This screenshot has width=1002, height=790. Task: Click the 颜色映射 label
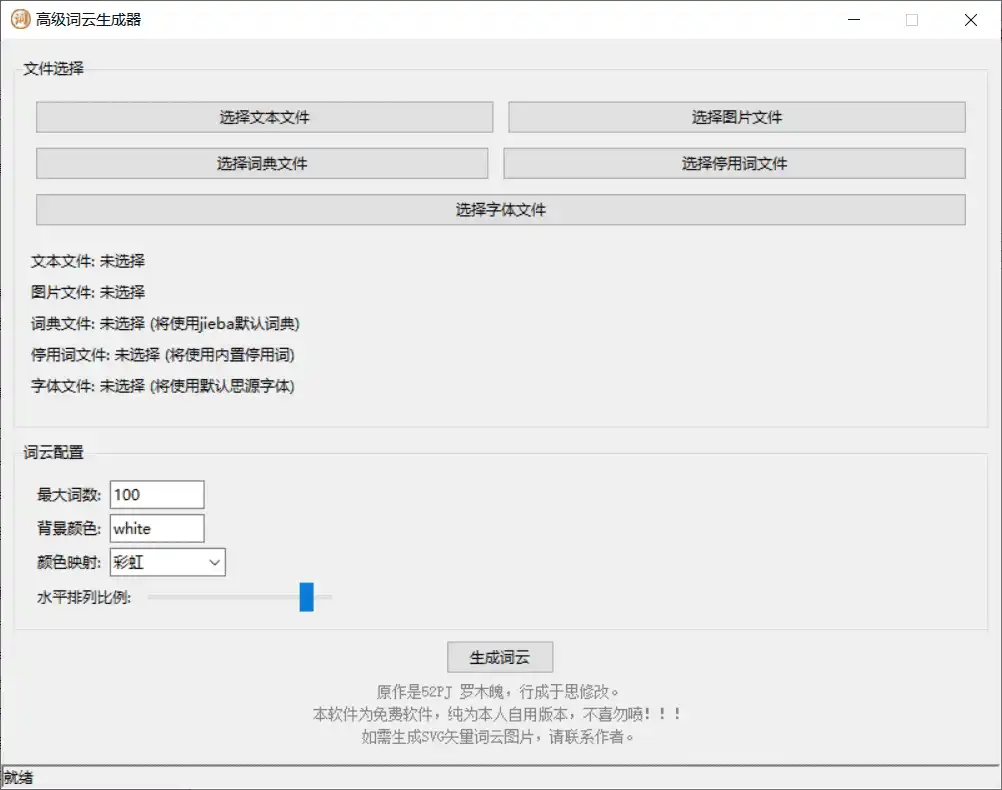click(x=69, y=562)
